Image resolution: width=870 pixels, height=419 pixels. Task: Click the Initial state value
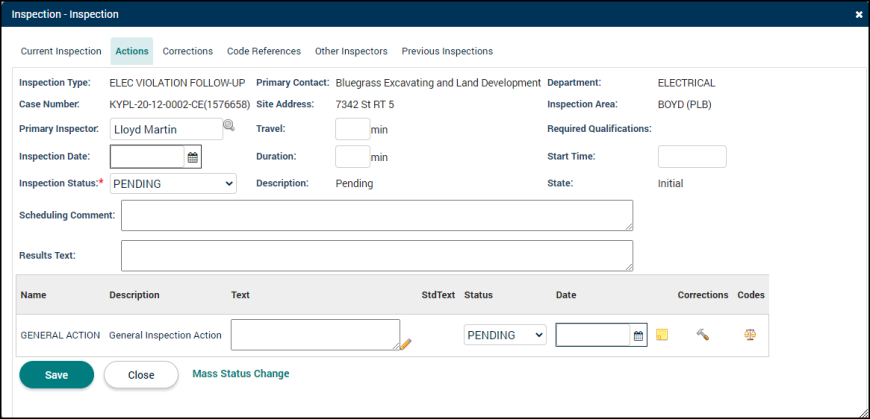tap(670, 183)
